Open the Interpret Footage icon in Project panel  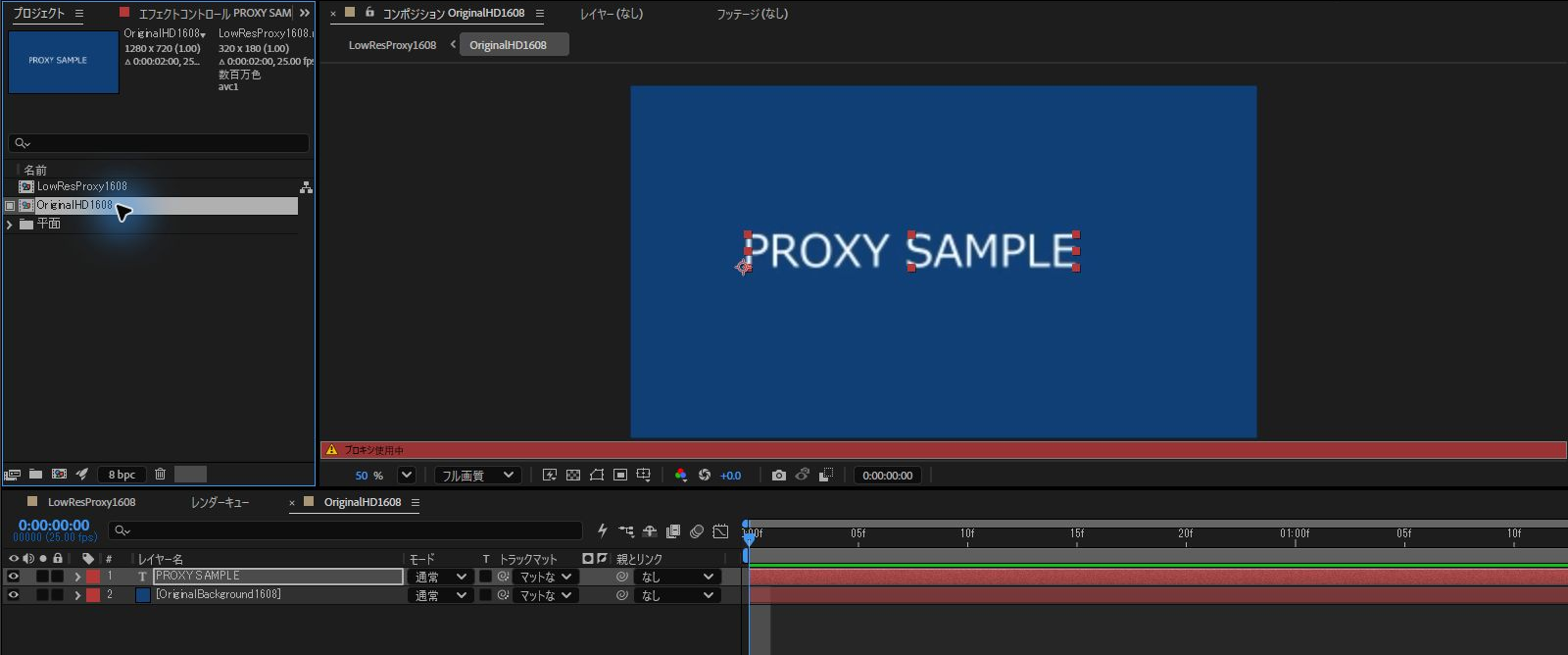pos(12,475)
